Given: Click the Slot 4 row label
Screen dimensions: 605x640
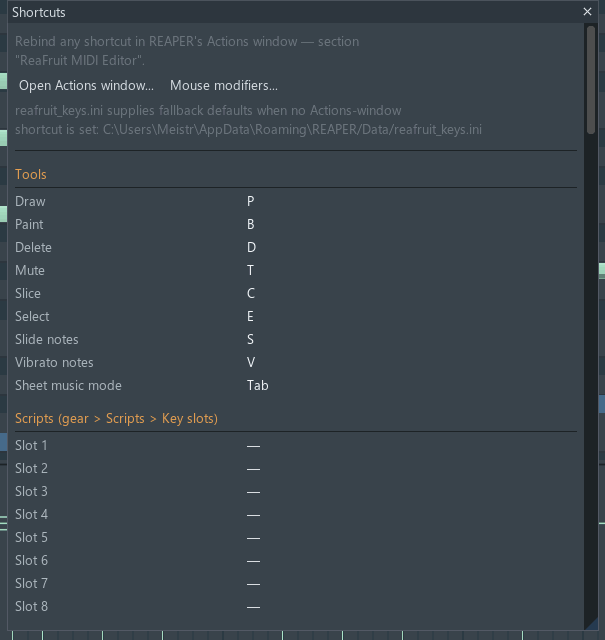Looking at the screenshot, I should click(x=31, y=515).
